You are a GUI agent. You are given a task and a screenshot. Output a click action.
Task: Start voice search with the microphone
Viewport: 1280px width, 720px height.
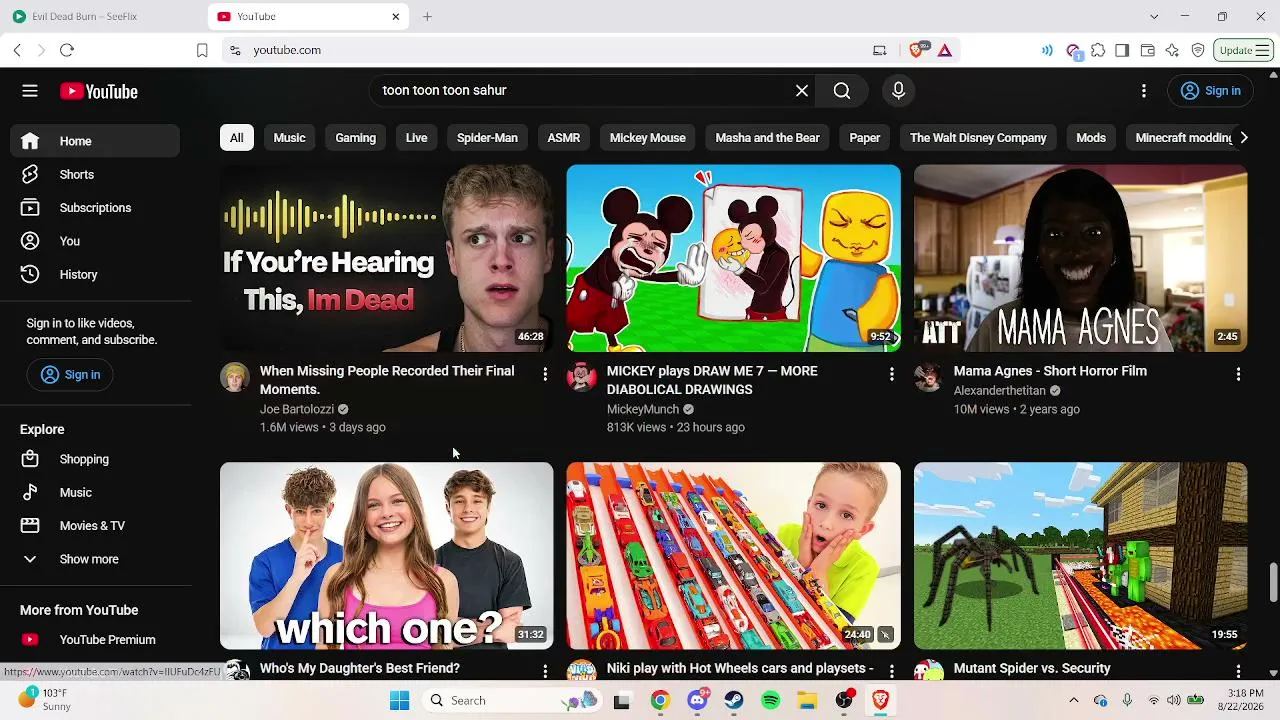pyautogui.click(x=898, y=91)
